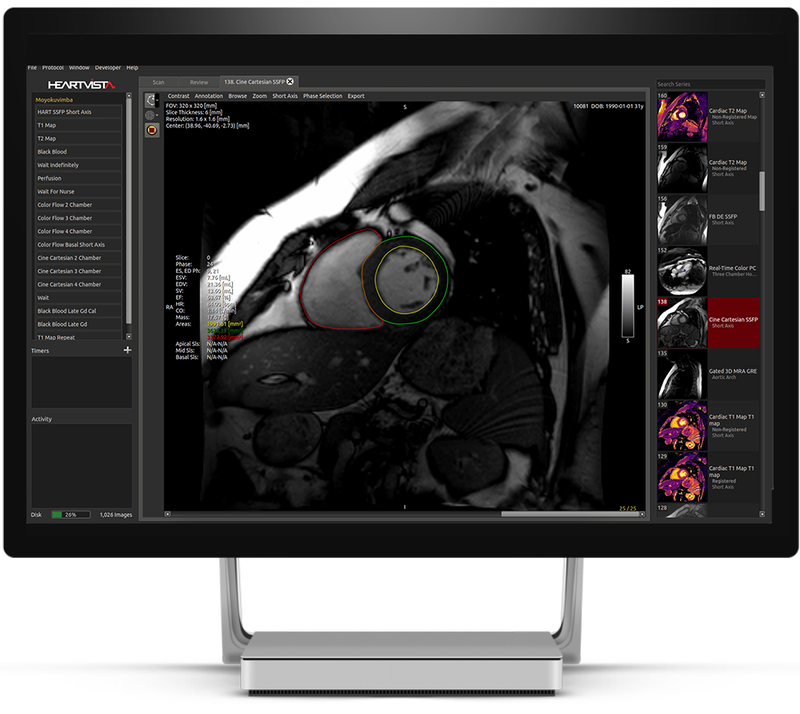Click the greyed crosshair tool icon

pos(150,115)
